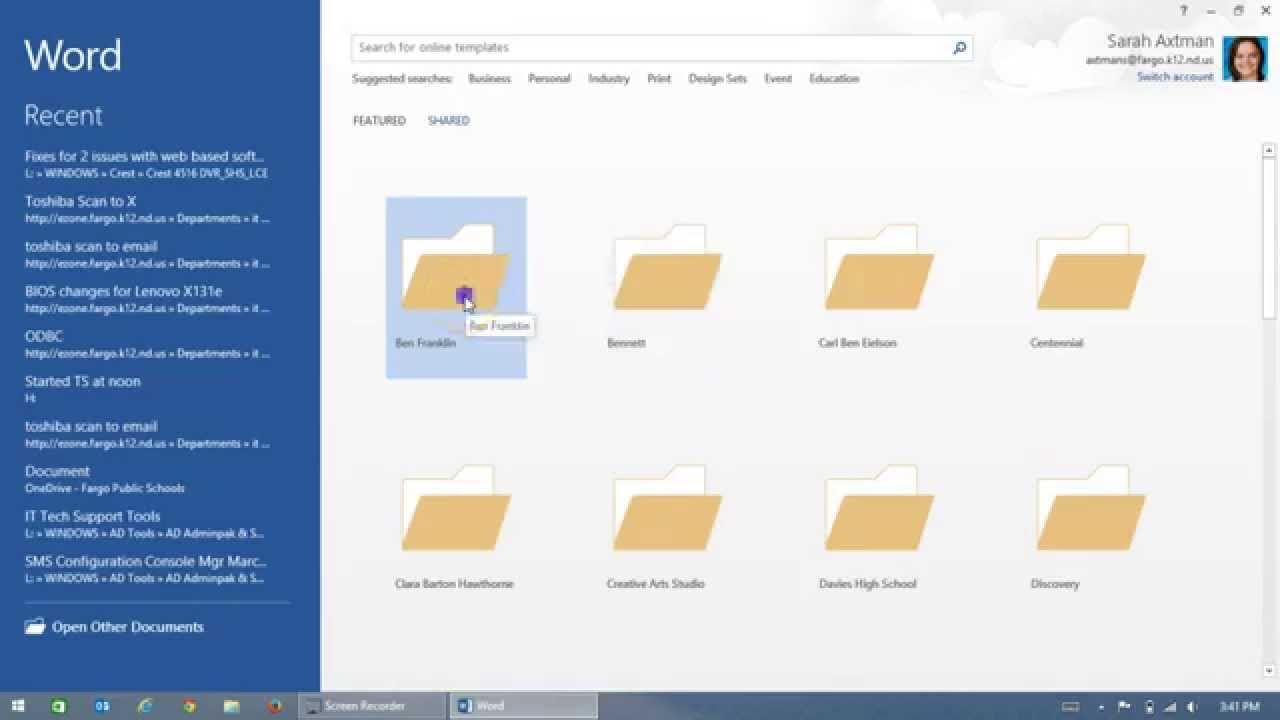Search suggested Industry templates
Screen dimensions: 1280x720
609,78
